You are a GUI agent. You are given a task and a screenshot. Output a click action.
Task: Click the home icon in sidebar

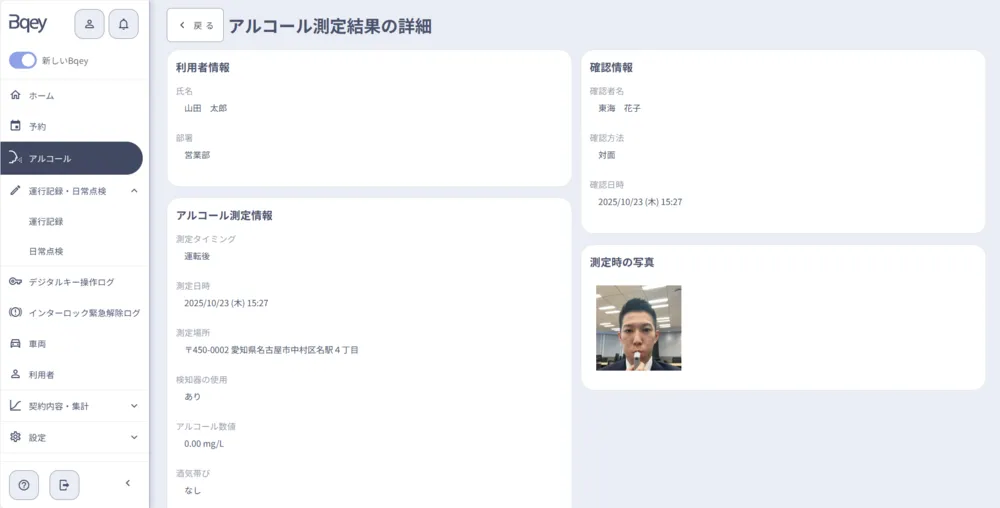[15, 95]
